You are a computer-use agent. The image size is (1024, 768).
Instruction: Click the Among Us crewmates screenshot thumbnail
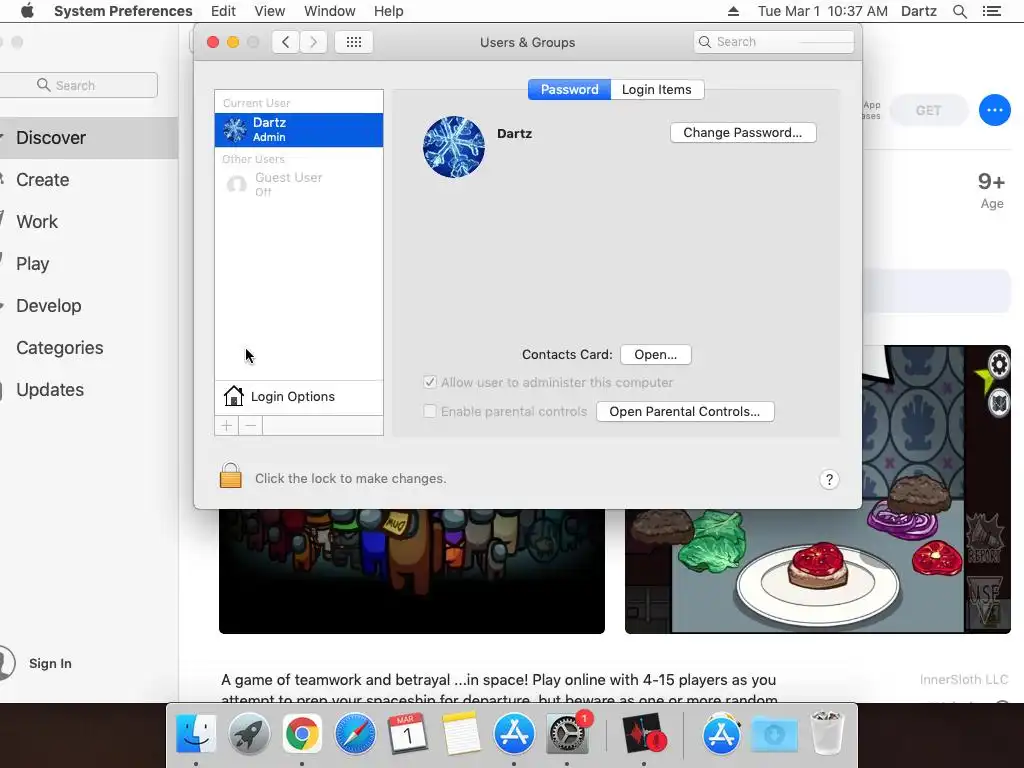tap(411, 571)
